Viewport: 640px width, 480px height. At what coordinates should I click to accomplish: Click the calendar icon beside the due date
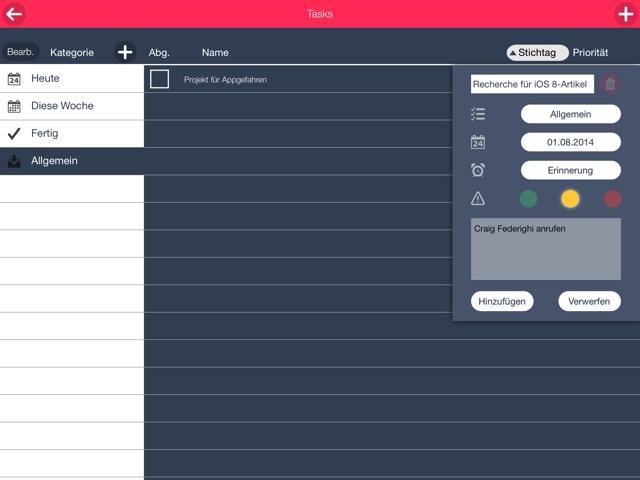(x=478, y=142)
